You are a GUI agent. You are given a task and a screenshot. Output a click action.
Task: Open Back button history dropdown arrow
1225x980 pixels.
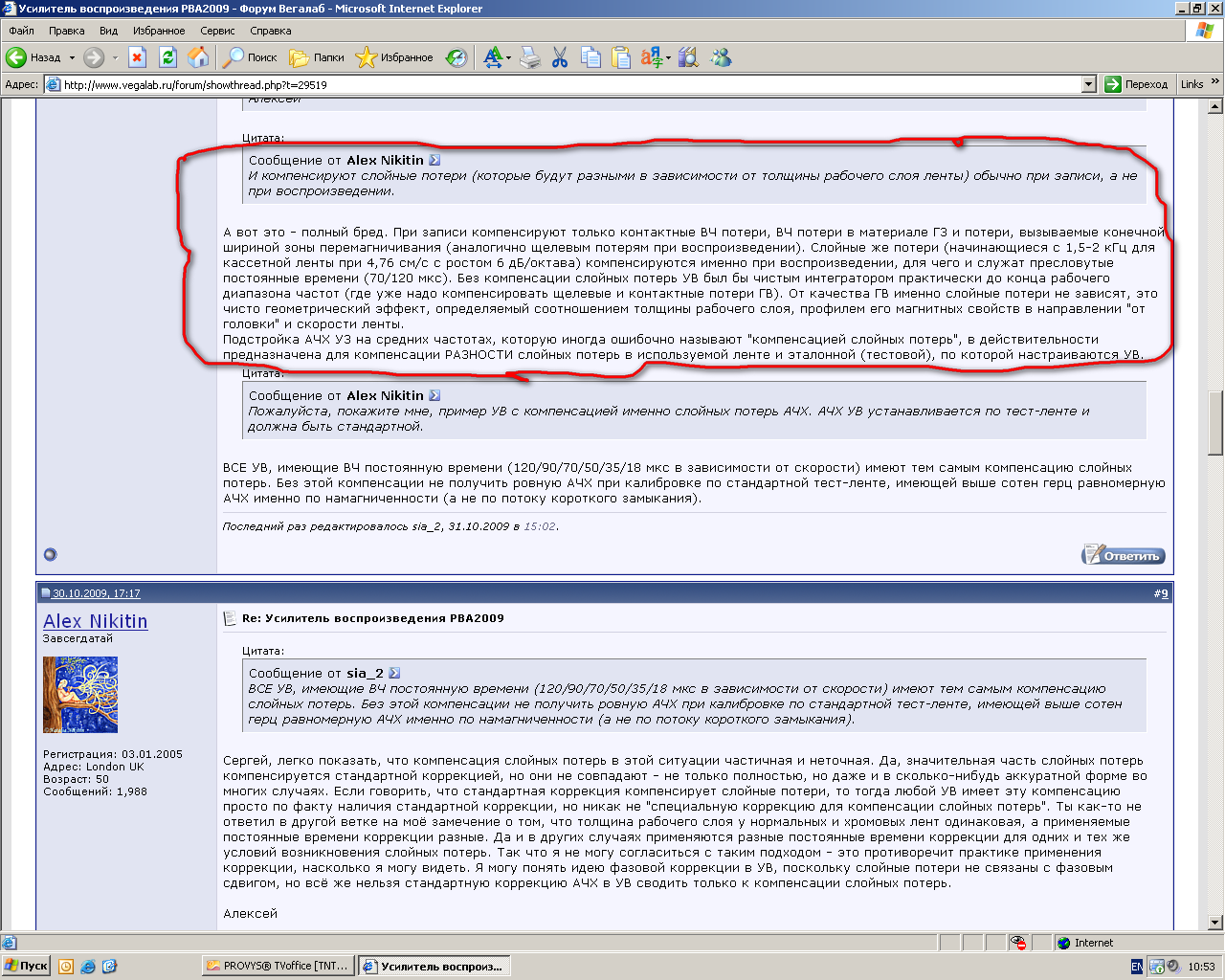click(x=72, y=57)
